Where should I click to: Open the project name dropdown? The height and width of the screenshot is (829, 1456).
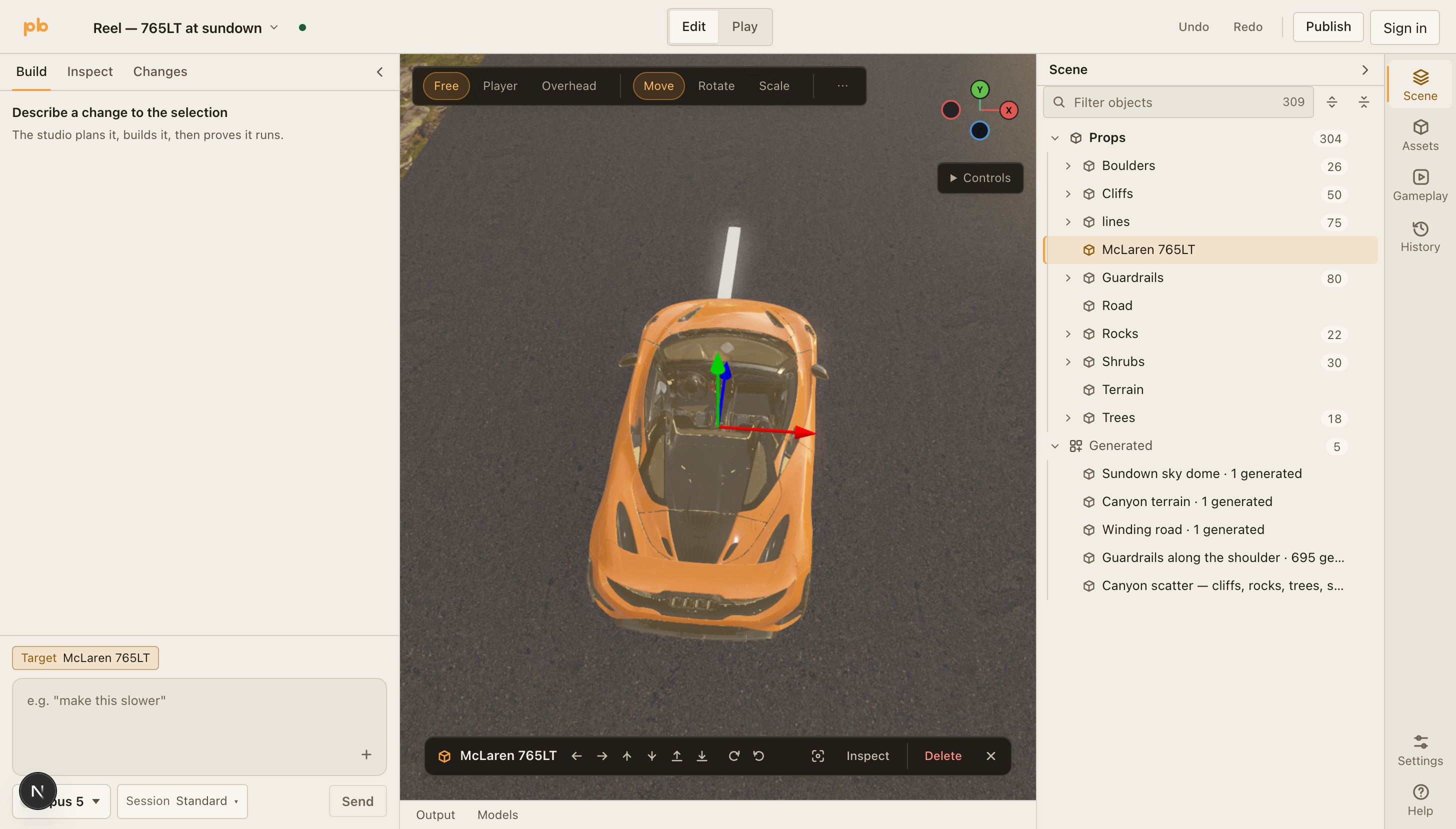186,28
